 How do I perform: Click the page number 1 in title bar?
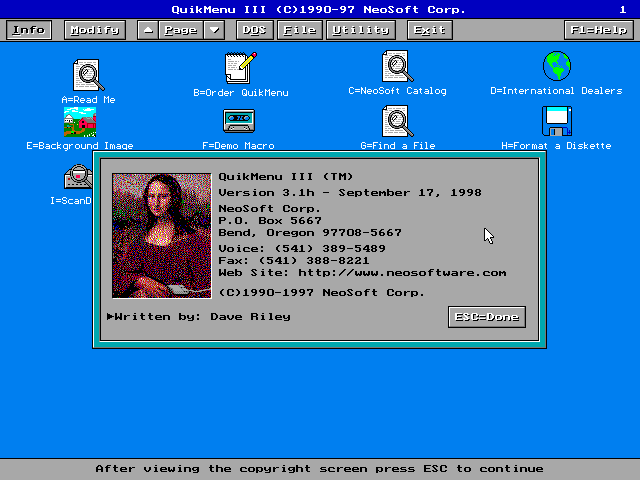tap(623, 10)
